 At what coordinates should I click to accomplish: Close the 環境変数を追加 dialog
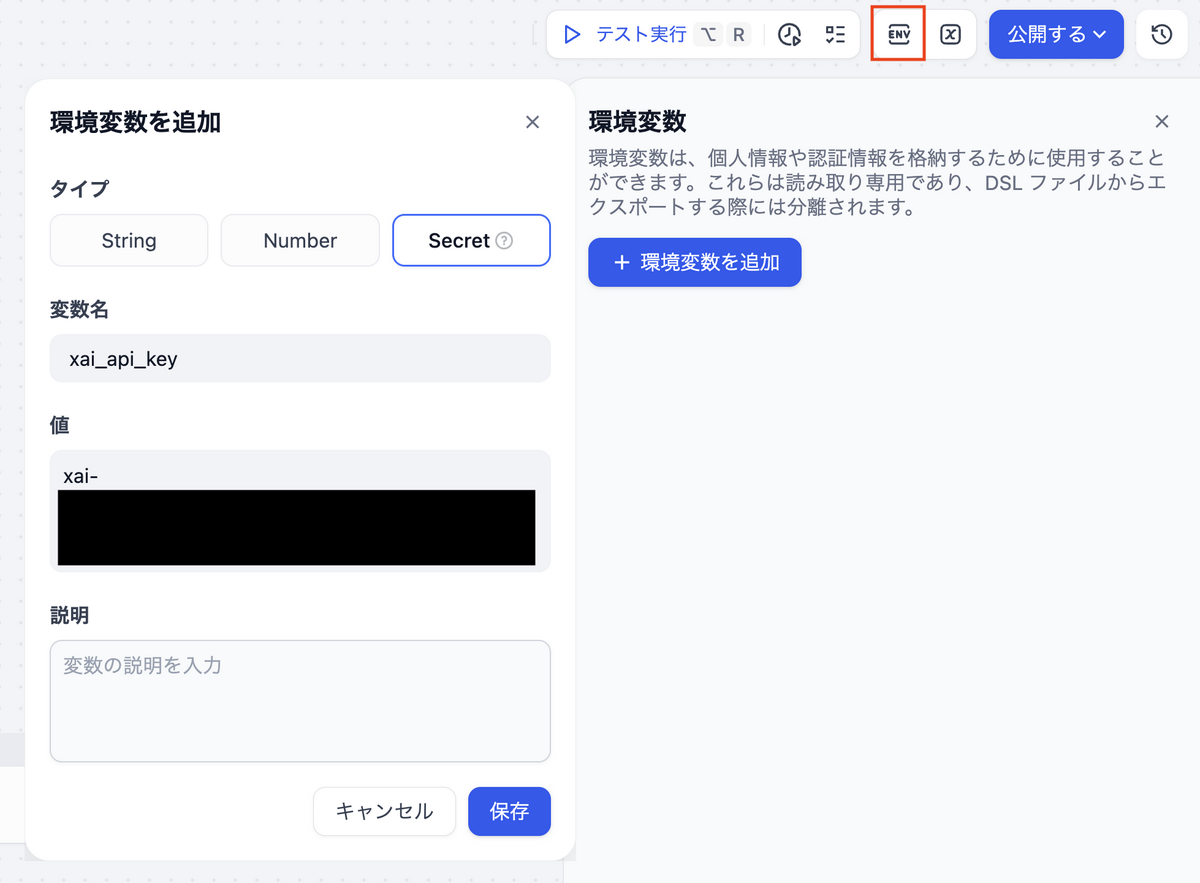tap(532, 121)
